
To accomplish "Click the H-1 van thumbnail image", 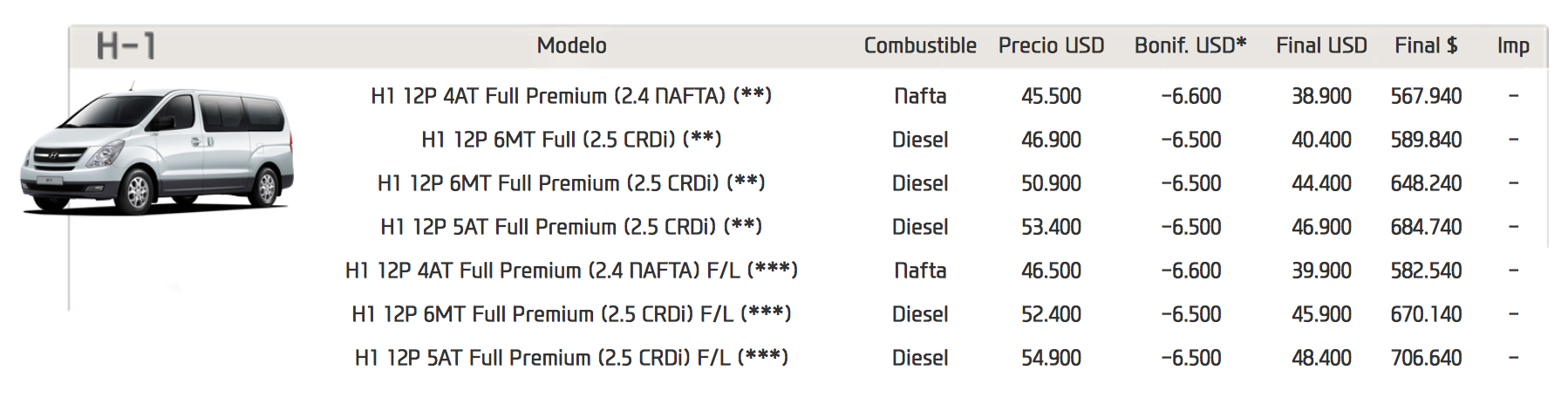I will tap(157, 150).
